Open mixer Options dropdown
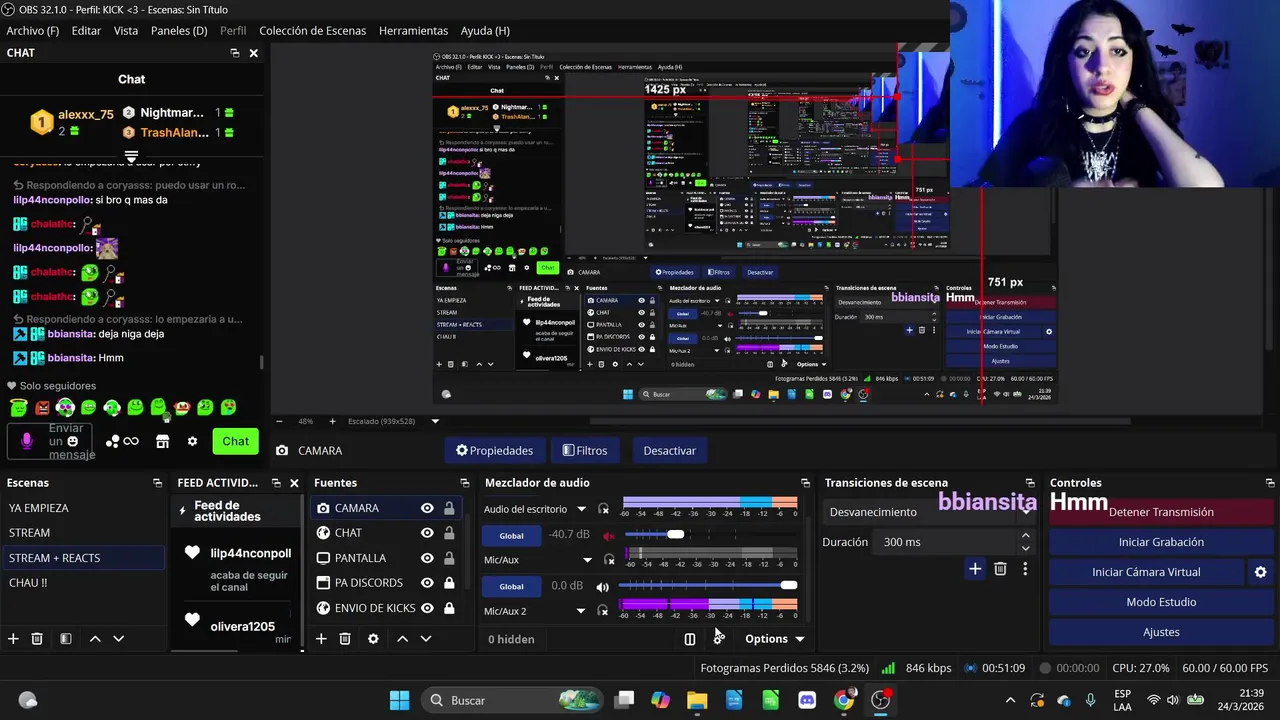The width and height of the screenshot is (1280, 720). coord(775,639)
